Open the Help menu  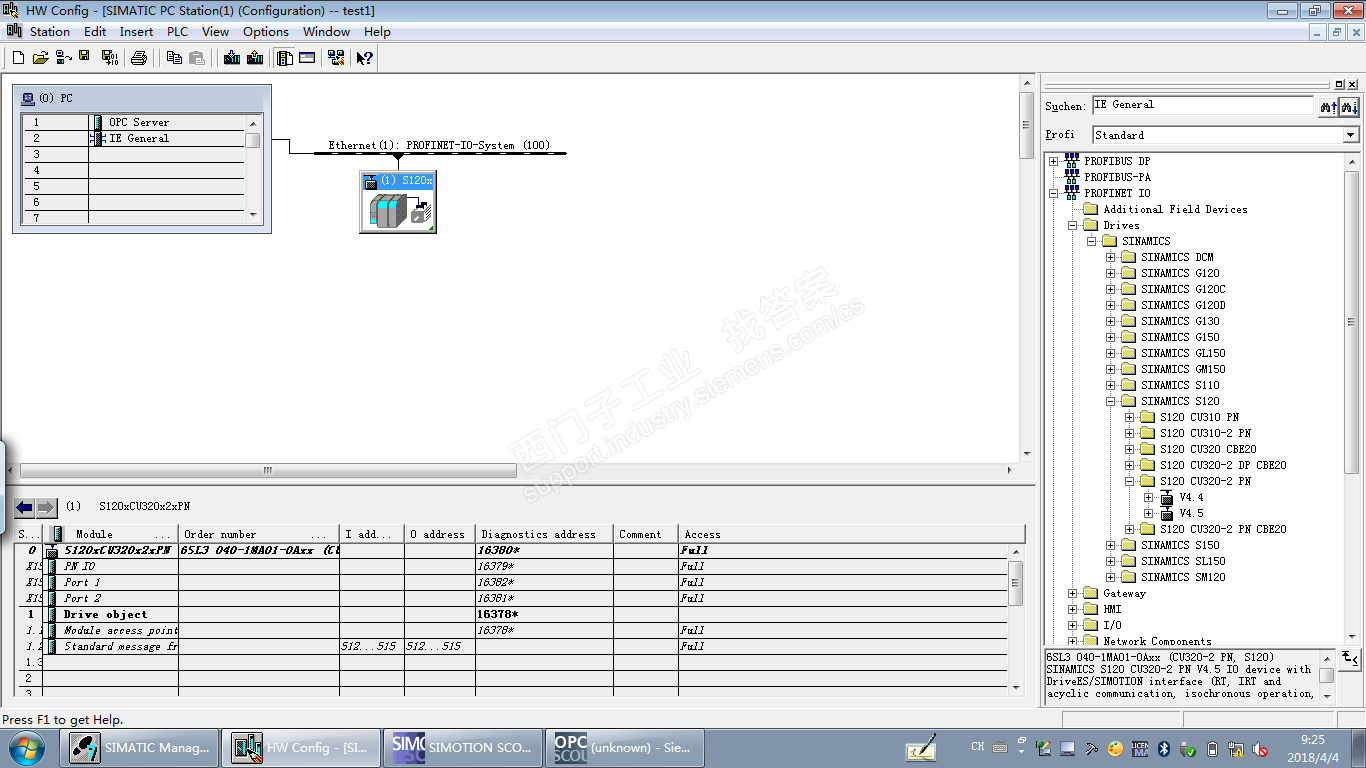point(377,32)
